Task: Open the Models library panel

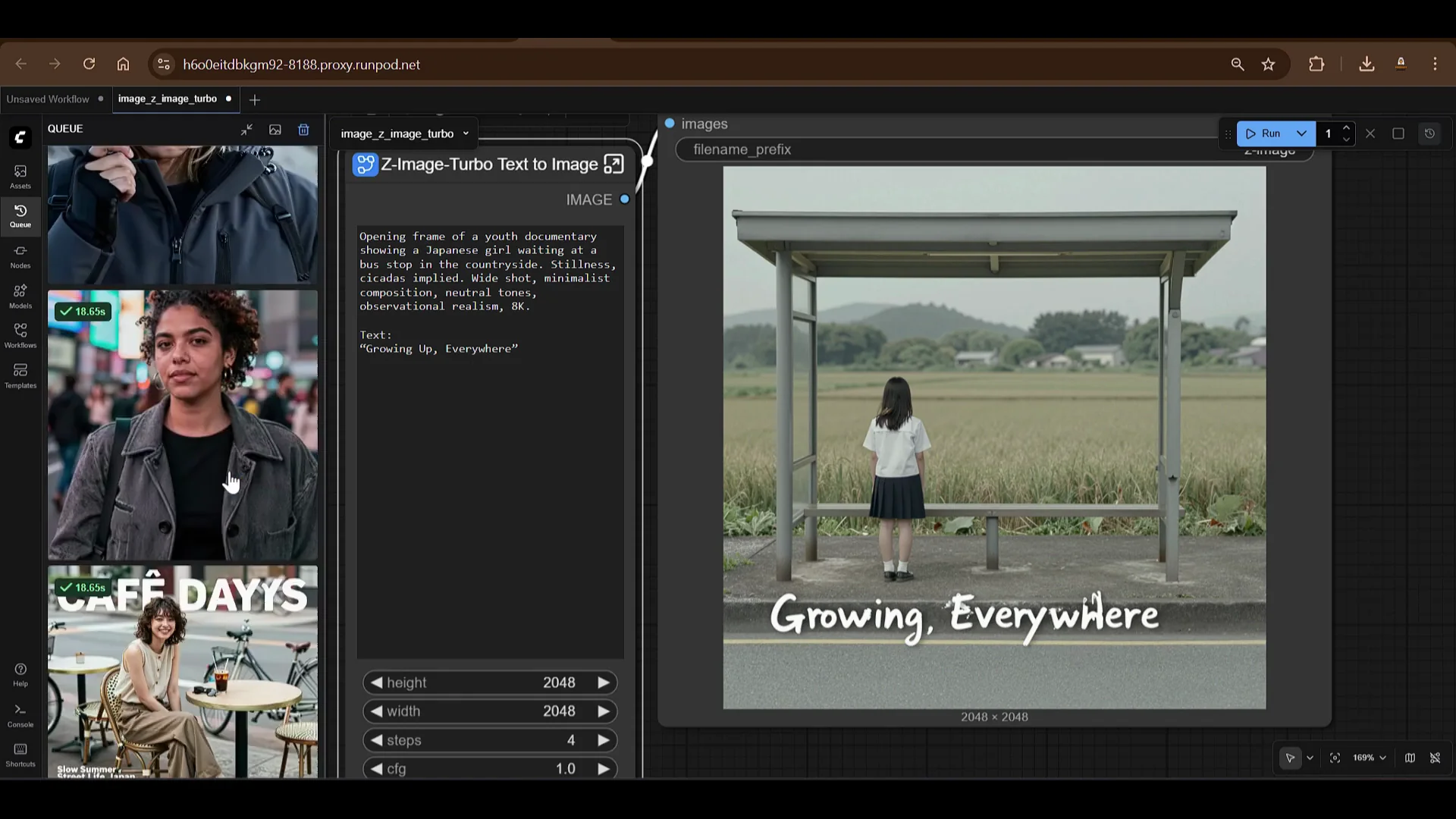Action: click(20, 294)
